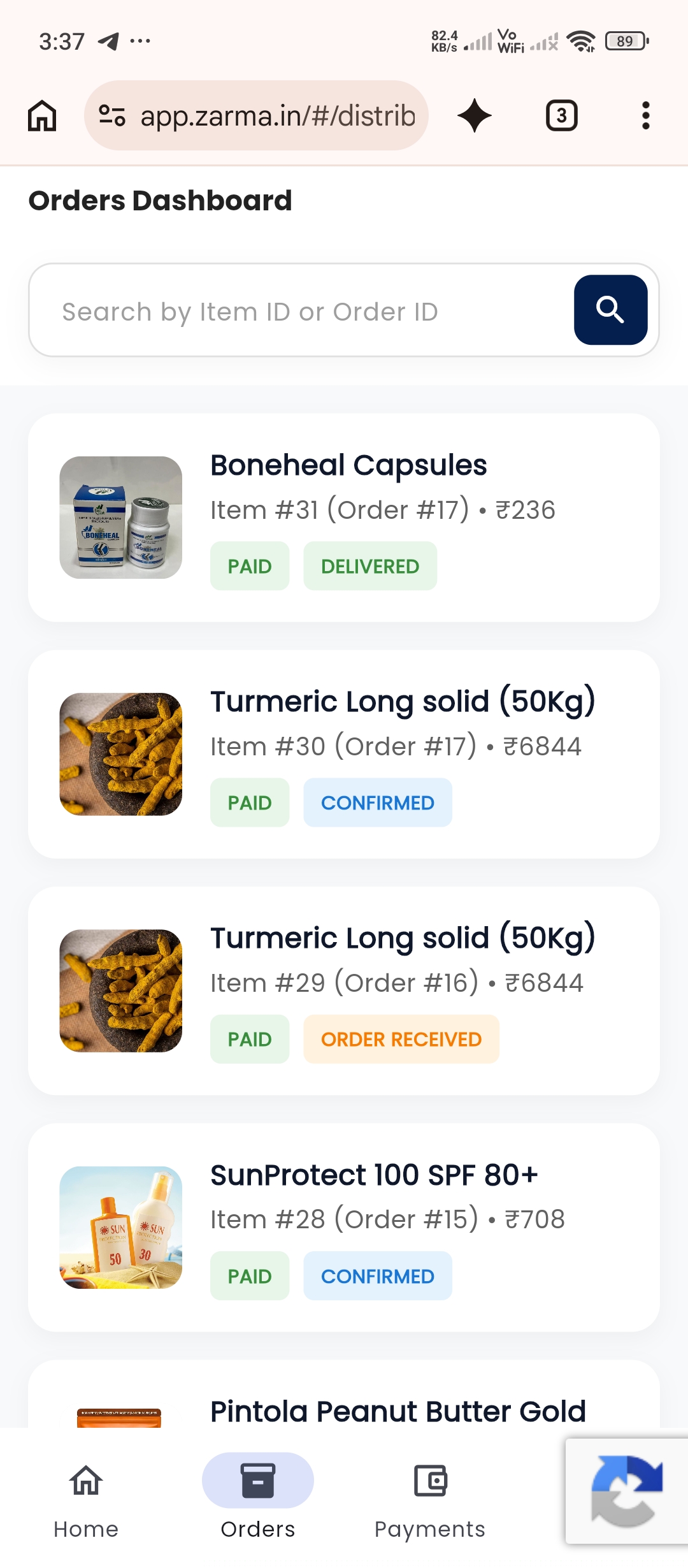The height and width of the screenshot is (1568, 688).
Task: Tap the DELIVERED status badge
Action: click(x=370, y=566)
